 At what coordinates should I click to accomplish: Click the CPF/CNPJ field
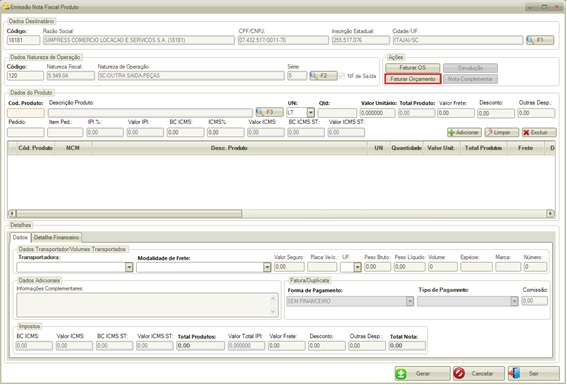click(283, 40)
